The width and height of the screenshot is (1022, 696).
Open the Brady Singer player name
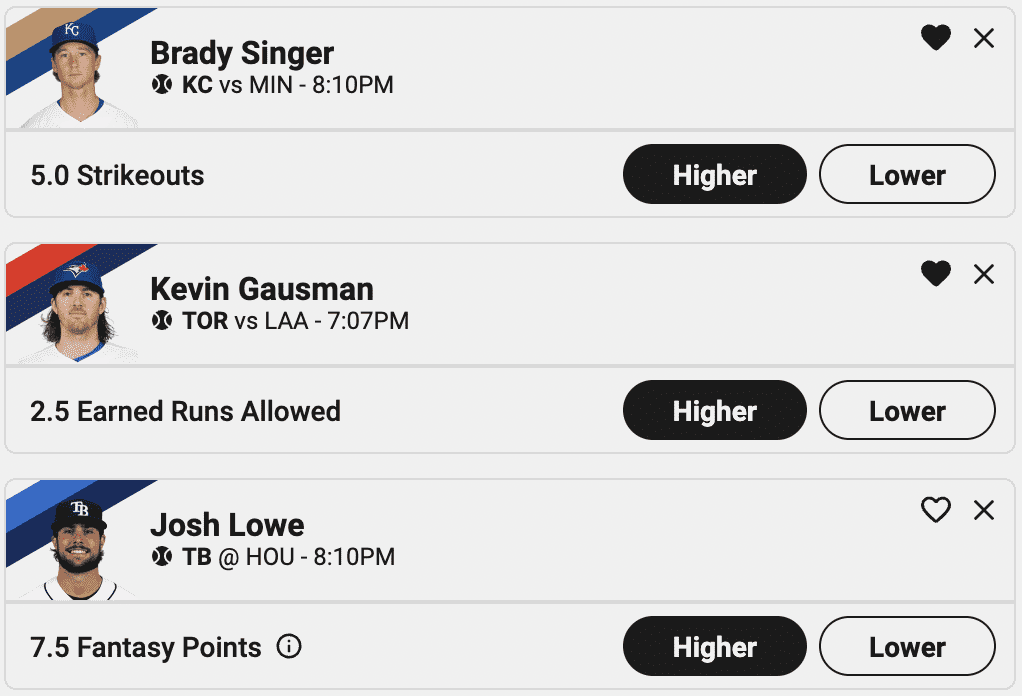pyautogui.click(x=242, y=53)
